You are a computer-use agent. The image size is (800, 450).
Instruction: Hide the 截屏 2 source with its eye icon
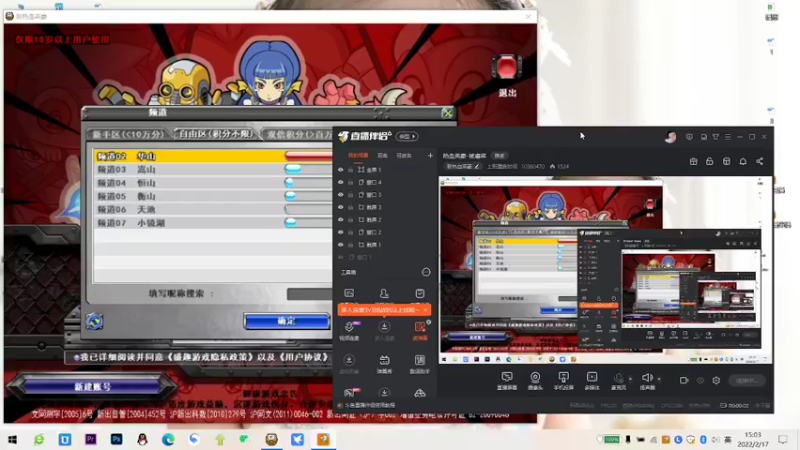(341, 219)
